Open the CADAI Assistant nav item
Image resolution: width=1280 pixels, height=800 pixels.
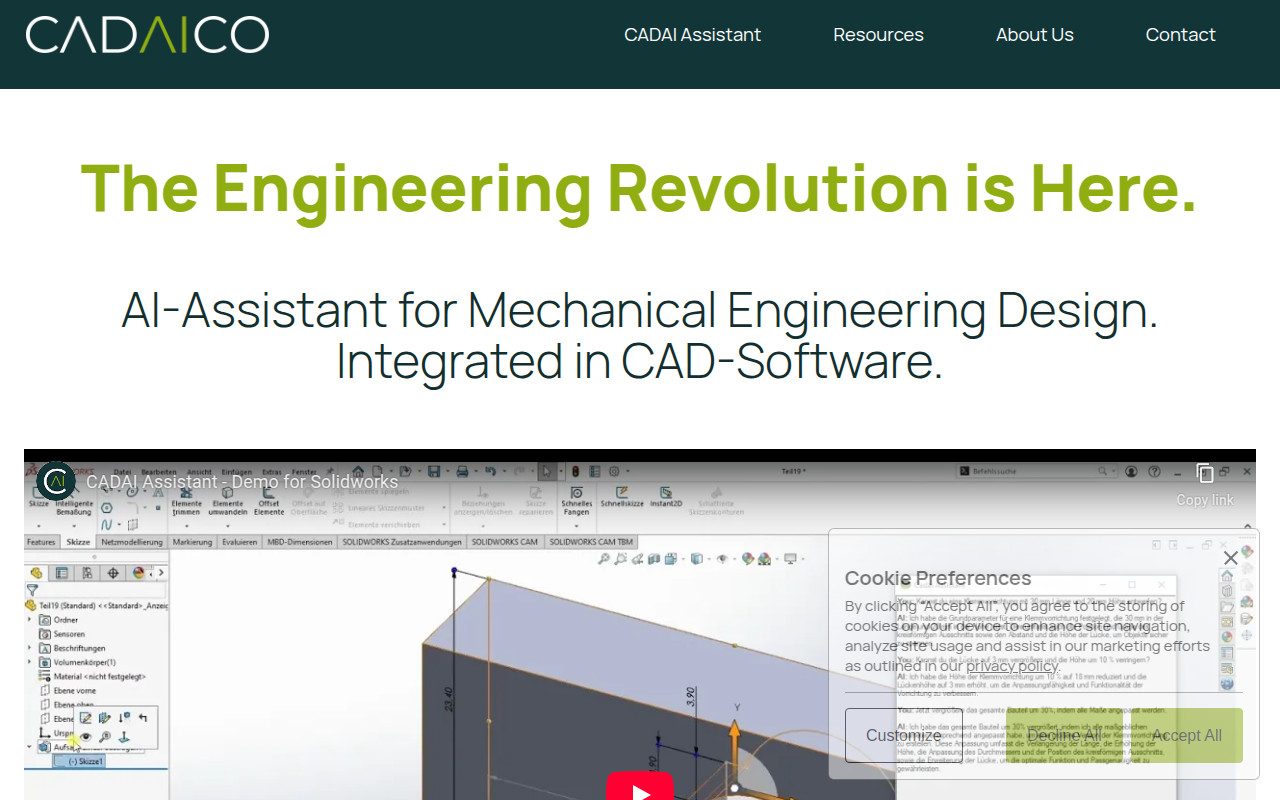click(692, 34)
